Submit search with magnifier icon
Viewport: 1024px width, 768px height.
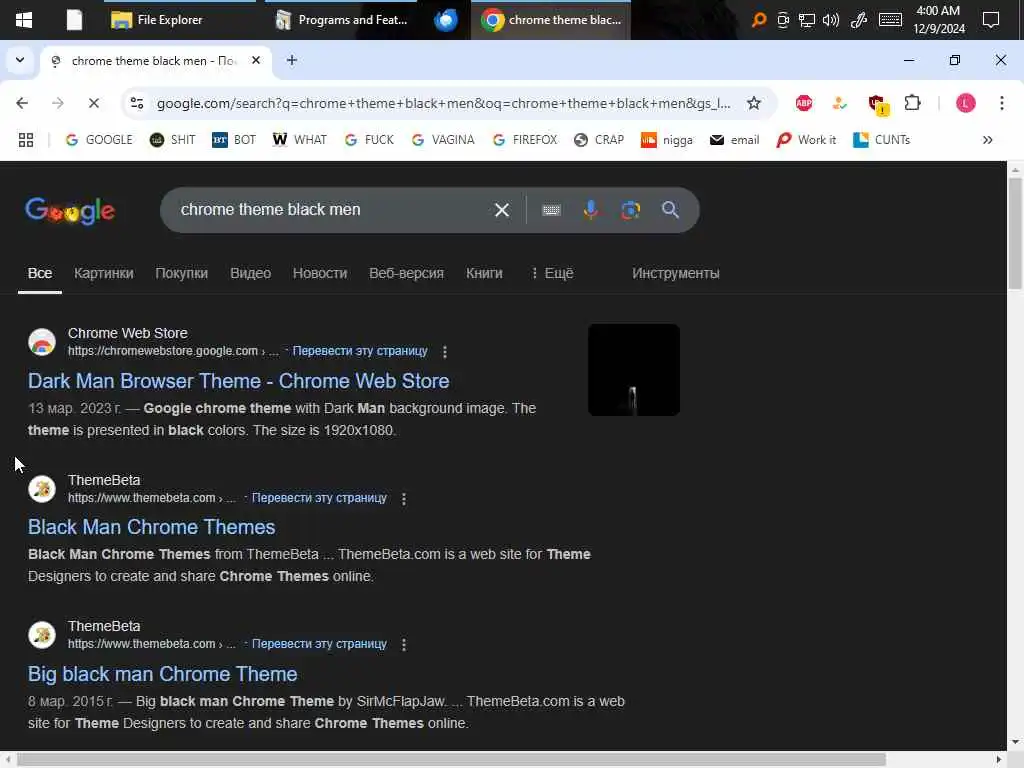point(670,210)
